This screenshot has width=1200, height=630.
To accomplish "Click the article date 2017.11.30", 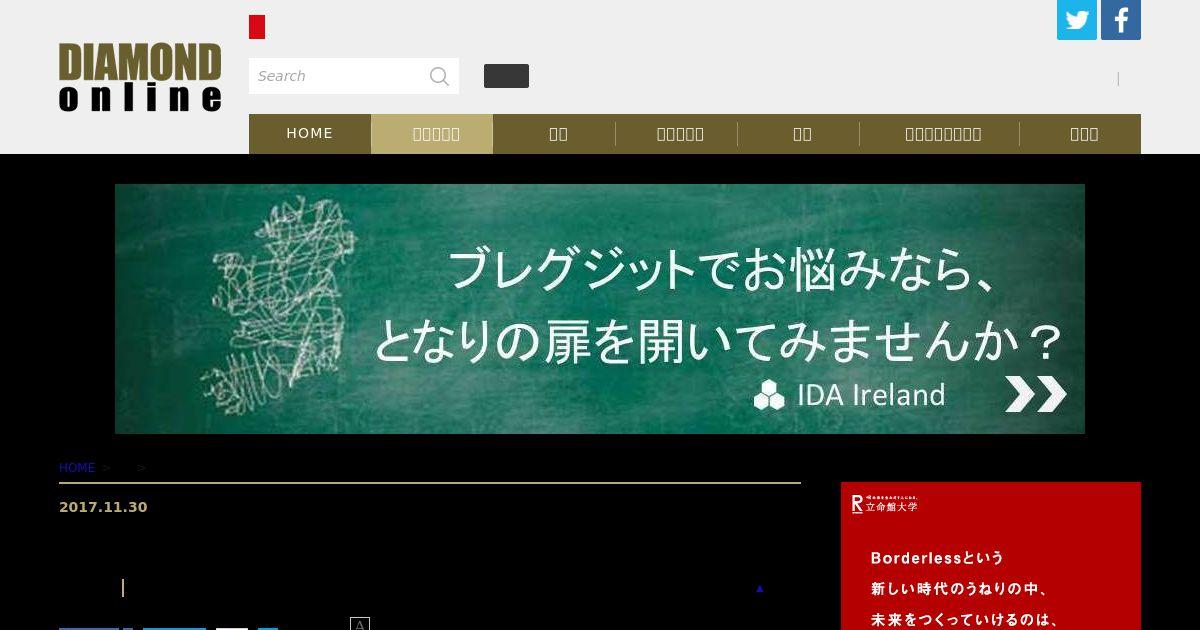I will 103,507.
